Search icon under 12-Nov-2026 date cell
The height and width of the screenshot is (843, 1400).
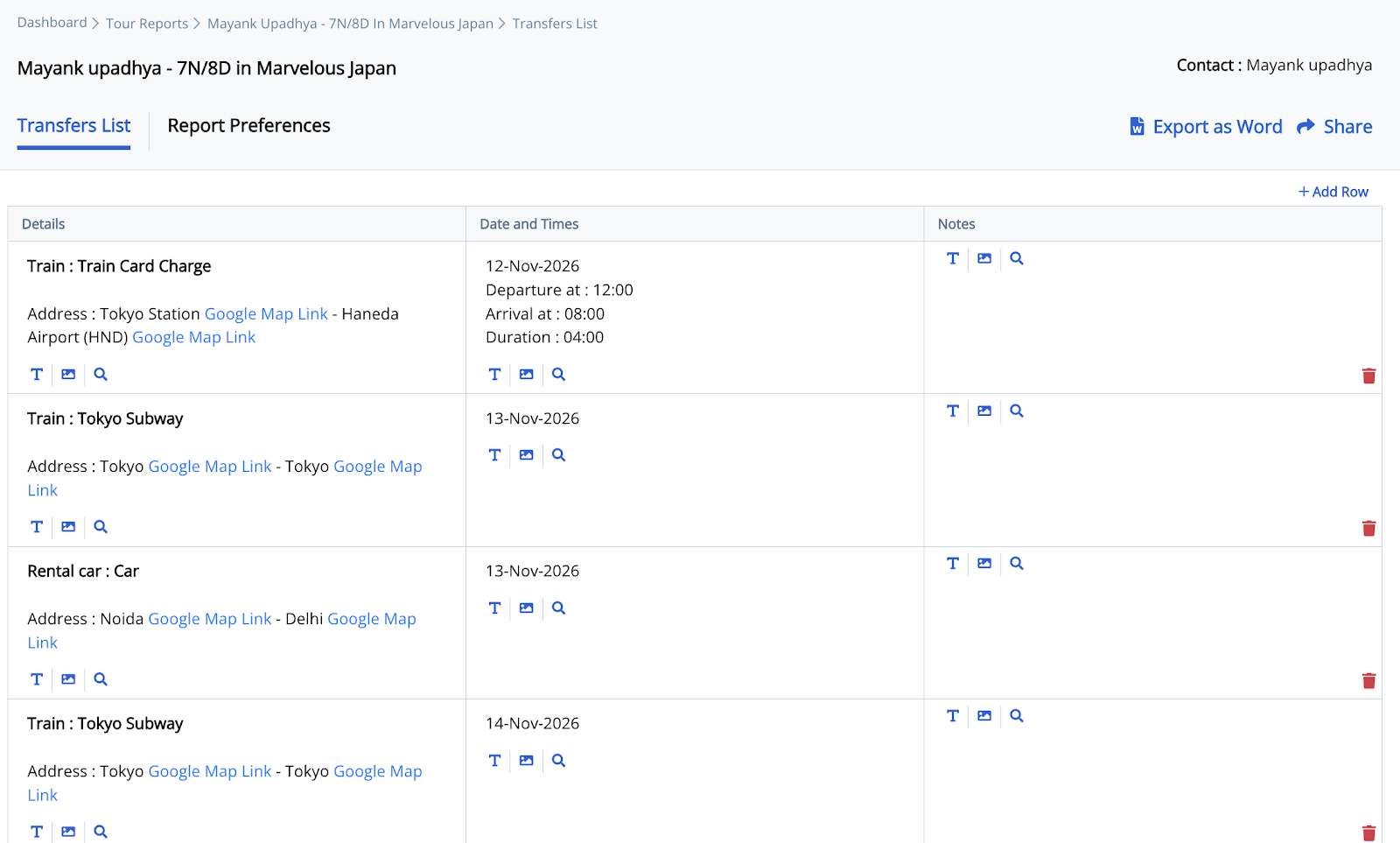559,375
